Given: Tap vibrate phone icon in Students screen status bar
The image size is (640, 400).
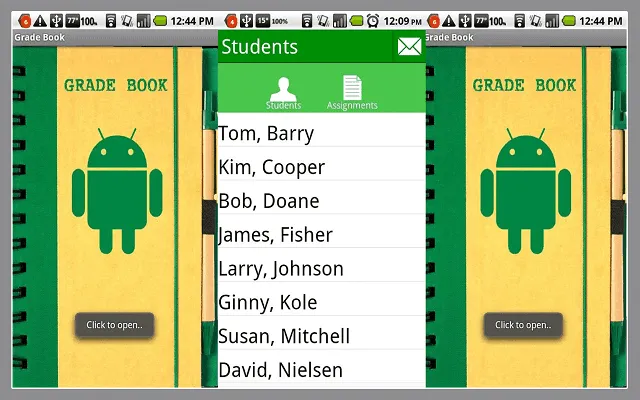Looking at the screenshot, I should click(x=323, y=21).
